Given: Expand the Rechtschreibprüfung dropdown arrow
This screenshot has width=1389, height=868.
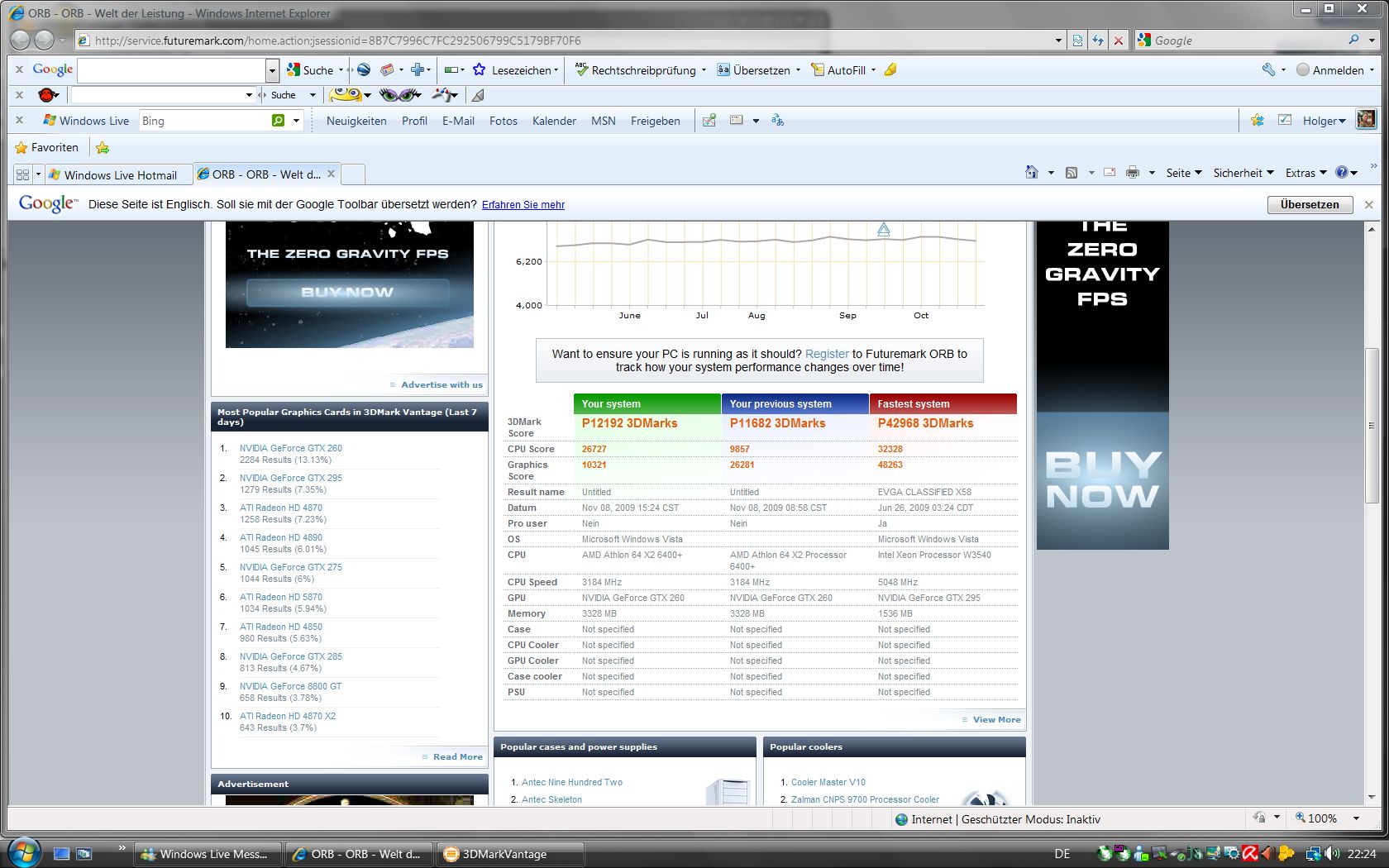Looking at the screenshot, I should pyautogui.click(x=704, y=70).
